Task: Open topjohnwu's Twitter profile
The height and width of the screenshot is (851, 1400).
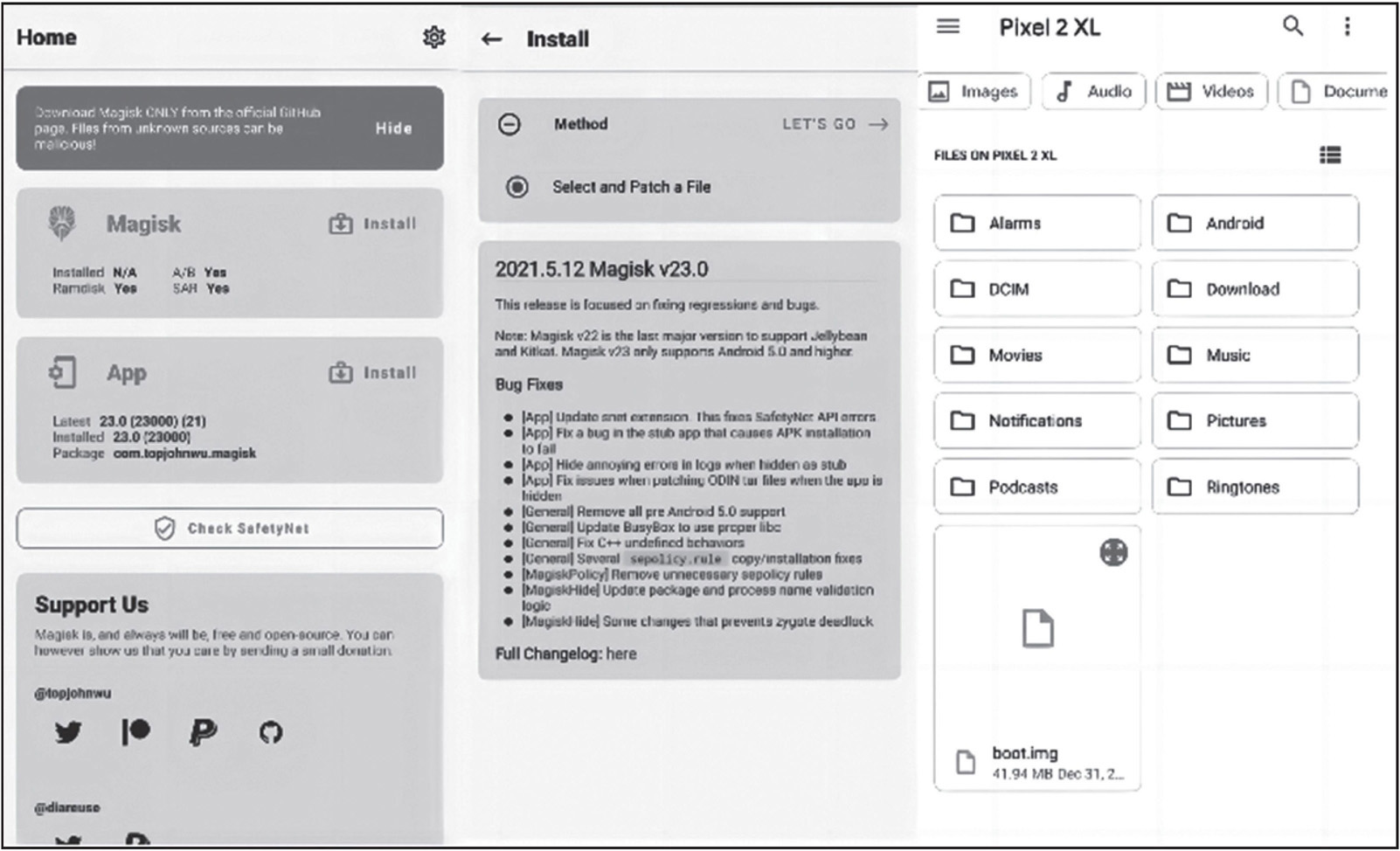Action: coord(68,731)
